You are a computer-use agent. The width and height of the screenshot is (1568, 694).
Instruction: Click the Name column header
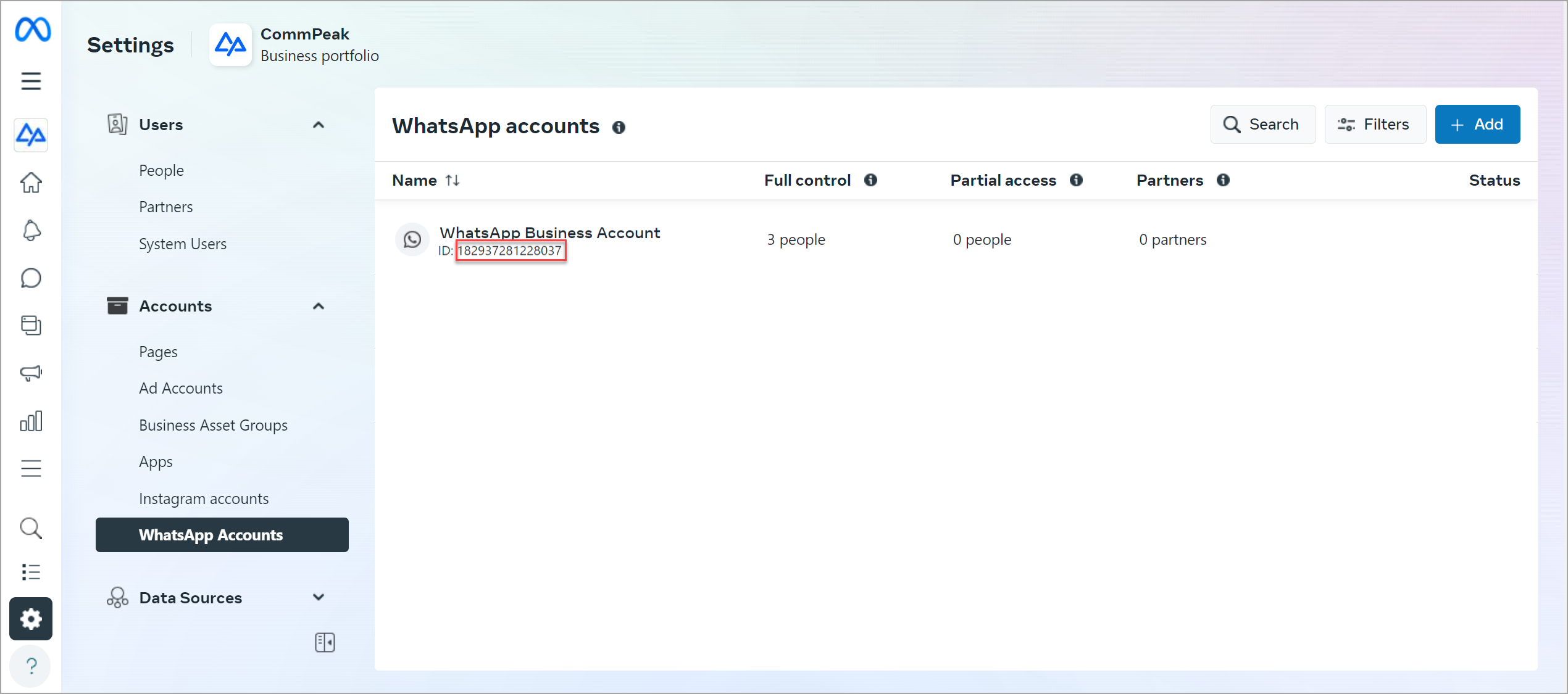414,180
